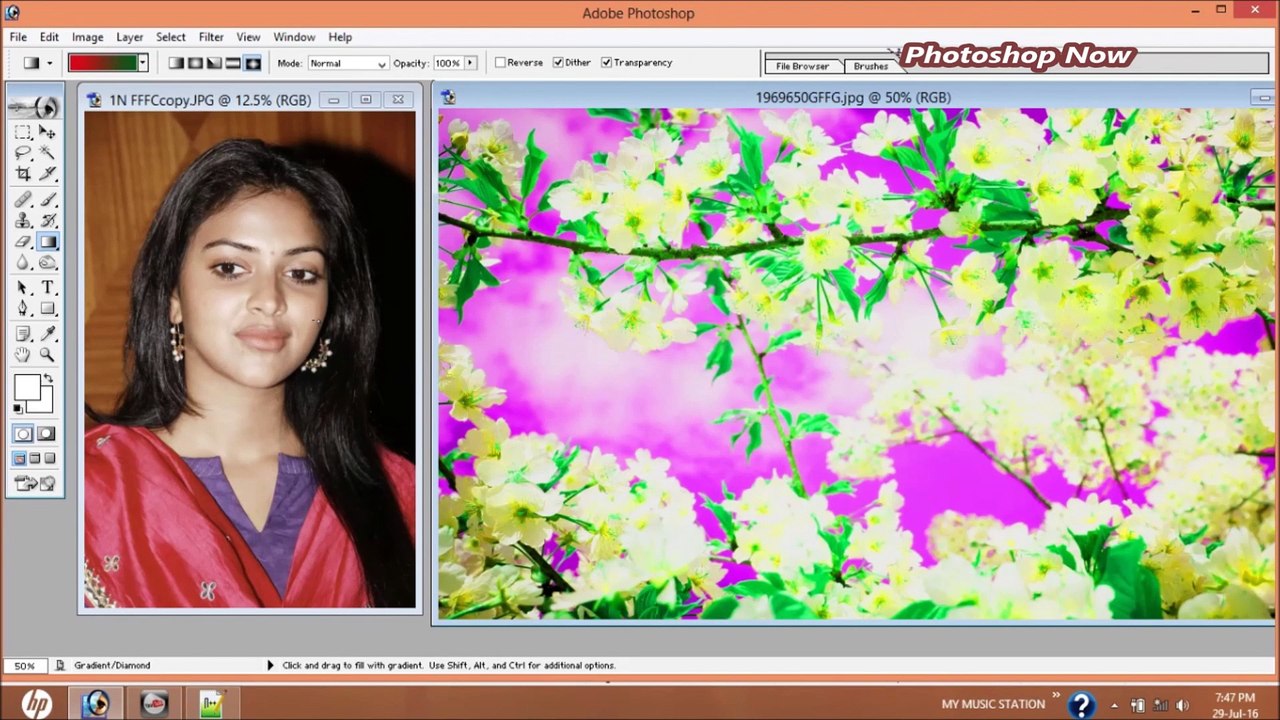Choose the Reflected gradient style button

pyautogui.click(x=233, y=63)
